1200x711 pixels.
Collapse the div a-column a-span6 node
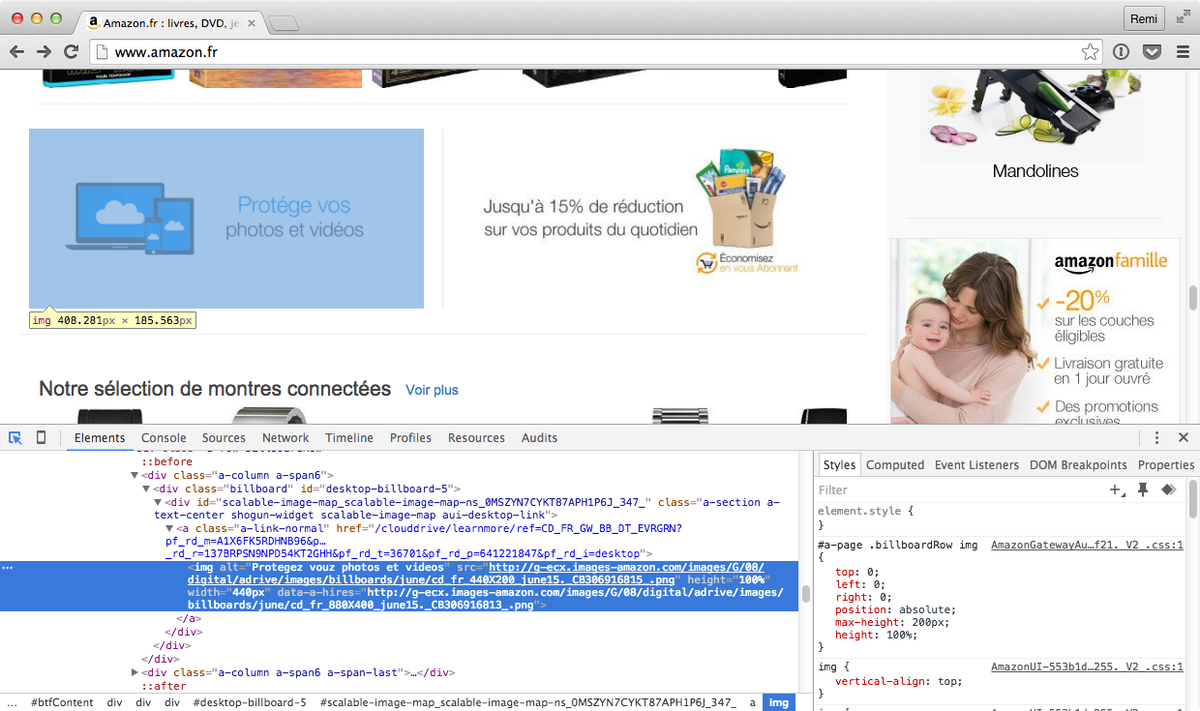pos(135,475)
